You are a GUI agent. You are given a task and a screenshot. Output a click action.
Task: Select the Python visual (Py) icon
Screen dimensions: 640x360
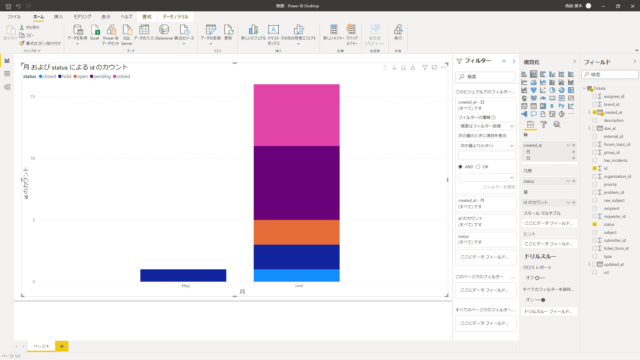point(562,106)
